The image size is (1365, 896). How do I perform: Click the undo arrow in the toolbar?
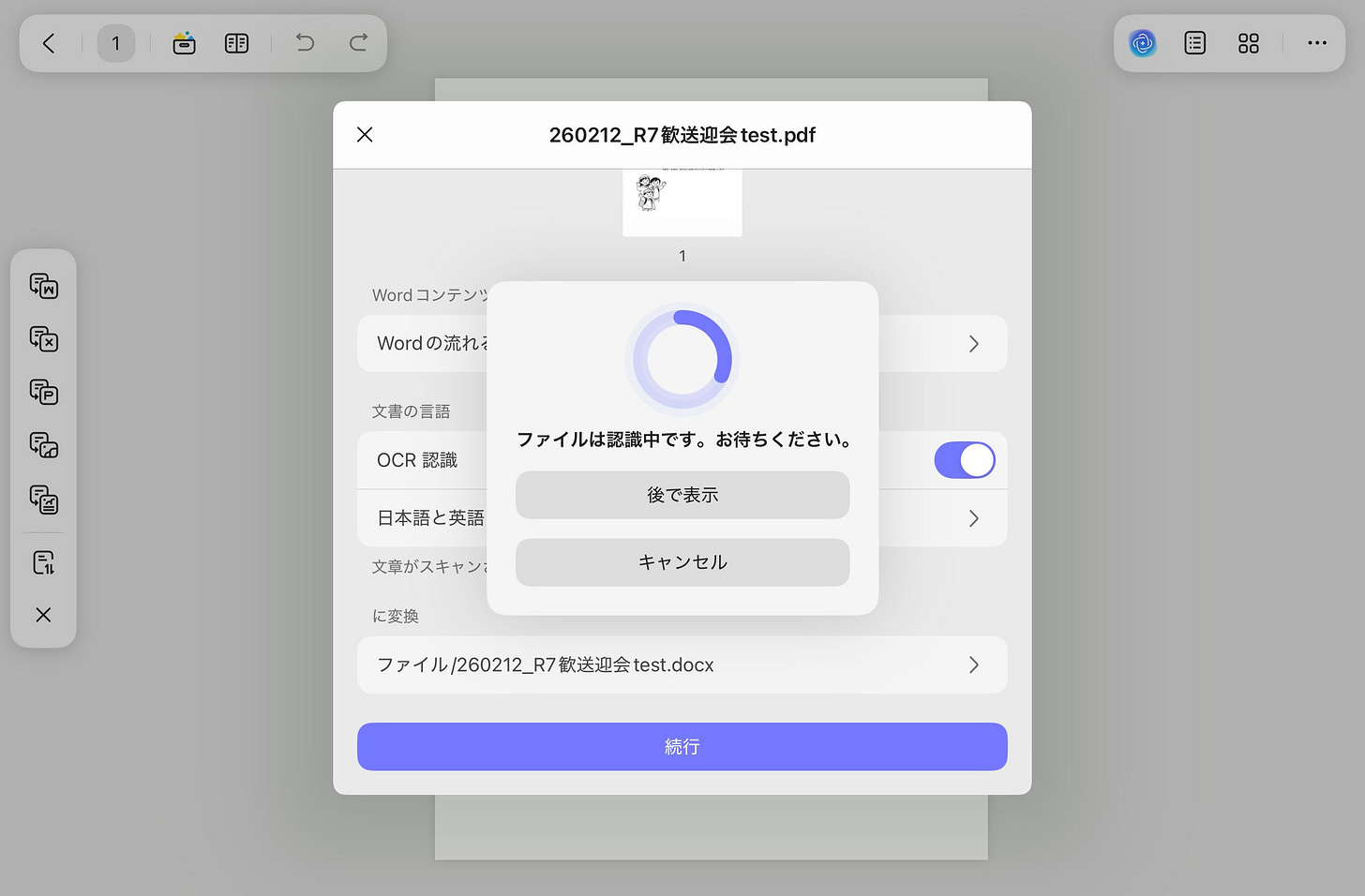(305, 42)
